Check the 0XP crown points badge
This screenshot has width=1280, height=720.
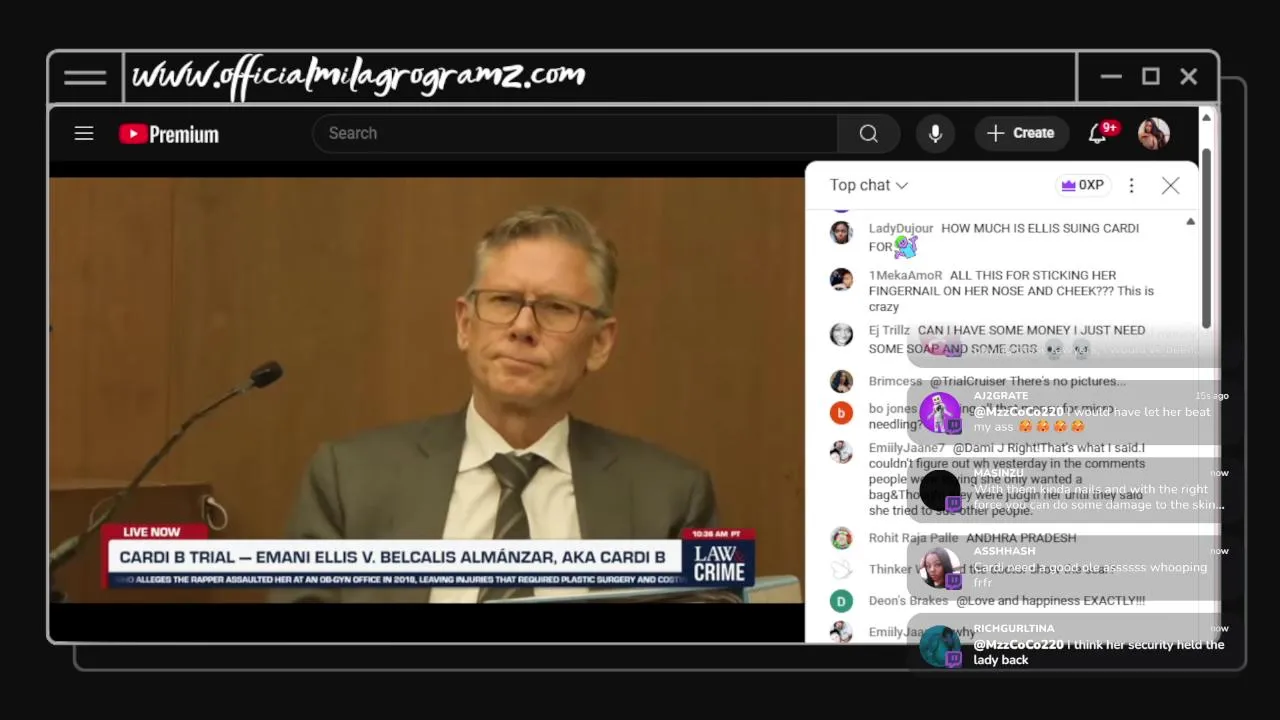[x=1083, y=185]
